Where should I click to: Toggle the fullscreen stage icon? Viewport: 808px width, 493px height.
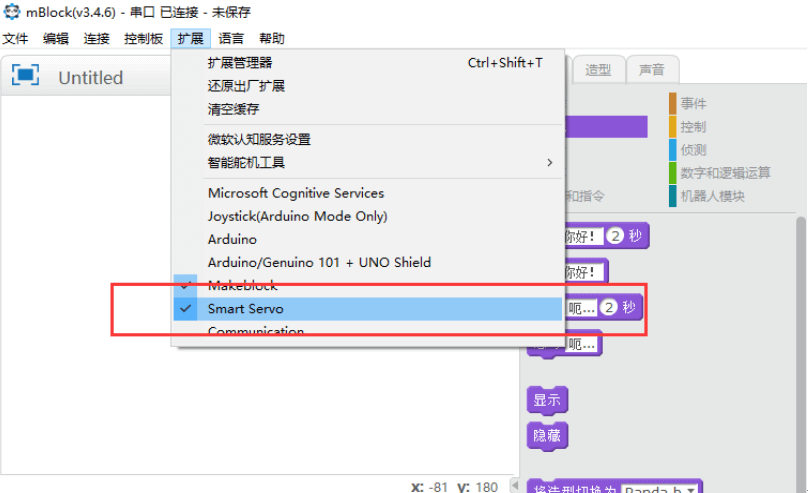tap(25, 76)
